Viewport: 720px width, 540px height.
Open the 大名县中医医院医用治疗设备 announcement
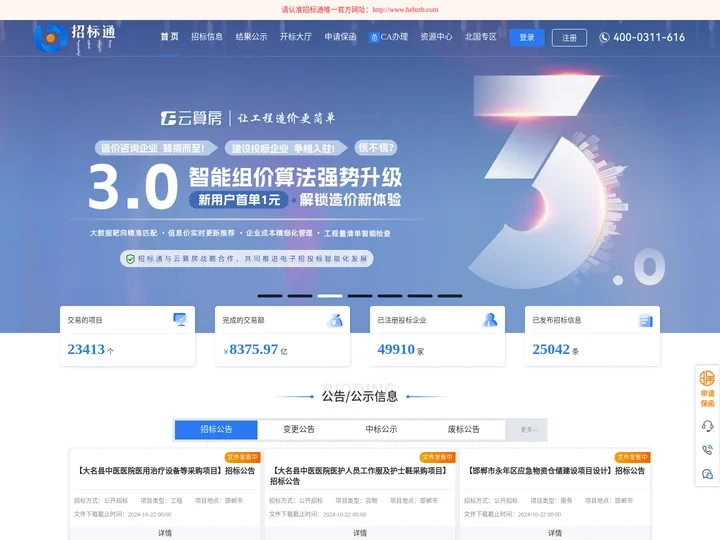(x=166, y=470)
